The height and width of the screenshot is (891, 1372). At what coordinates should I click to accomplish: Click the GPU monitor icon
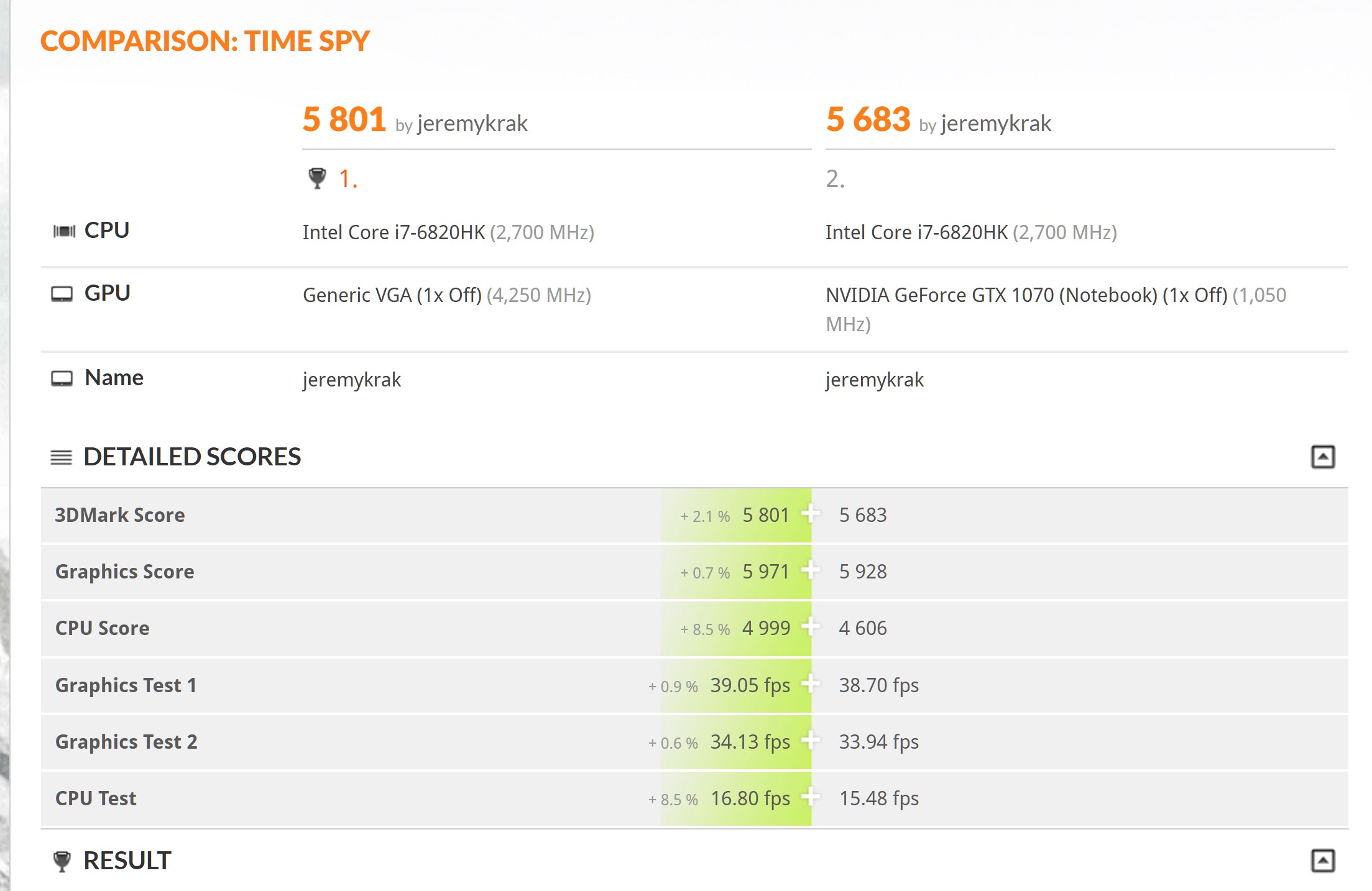[x=62, y=294]
